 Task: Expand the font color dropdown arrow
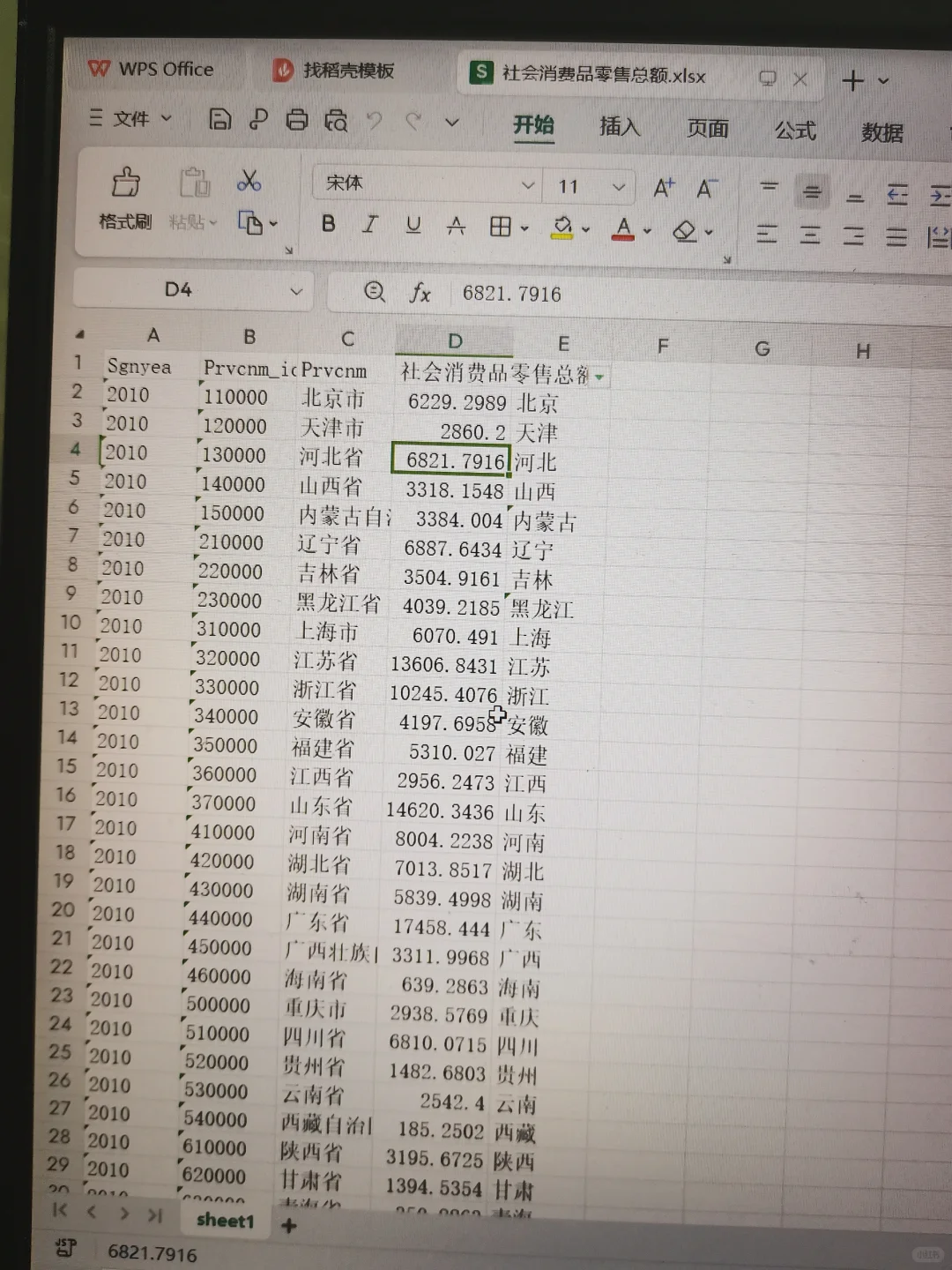point(647,231)
